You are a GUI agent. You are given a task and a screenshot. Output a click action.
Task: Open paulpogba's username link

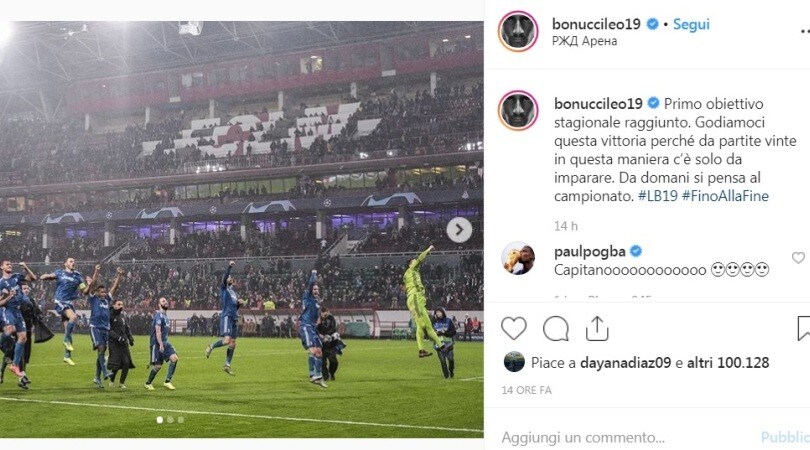coord(589,252)
